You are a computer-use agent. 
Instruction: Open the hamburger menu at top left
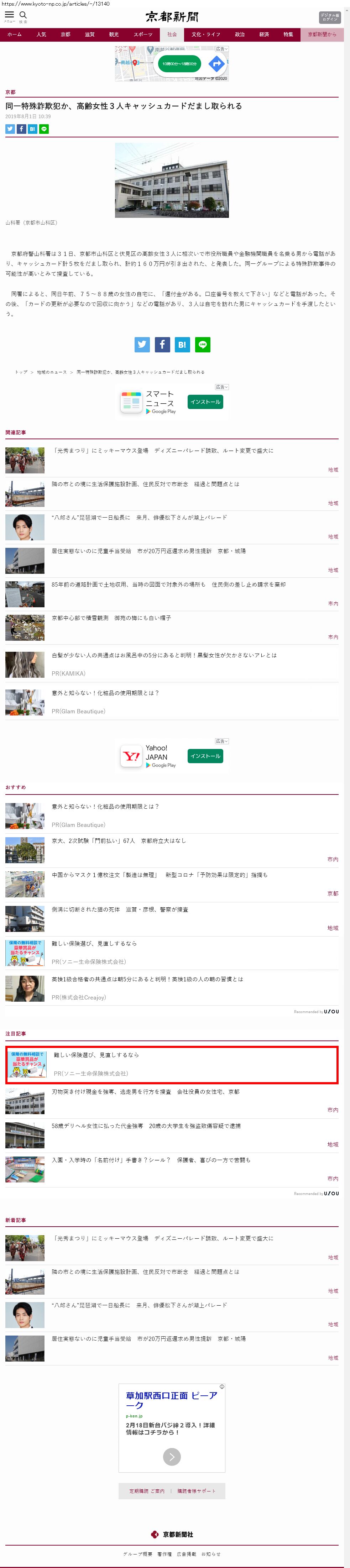coord(9,15)
